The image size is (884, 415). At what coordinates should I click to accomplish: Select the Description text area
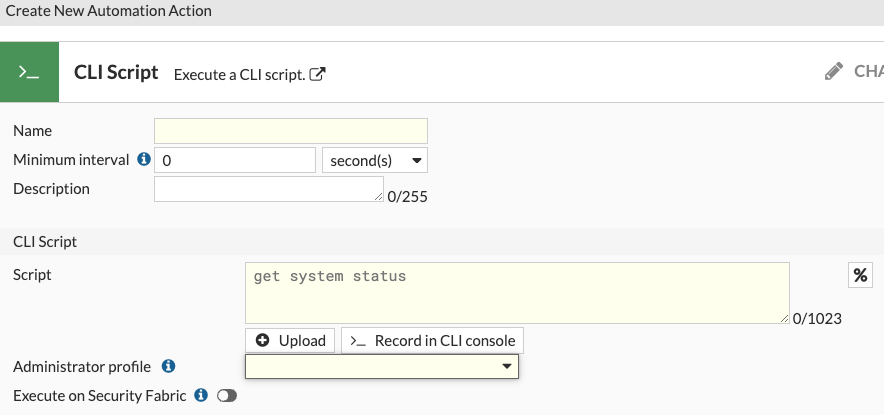268,189
